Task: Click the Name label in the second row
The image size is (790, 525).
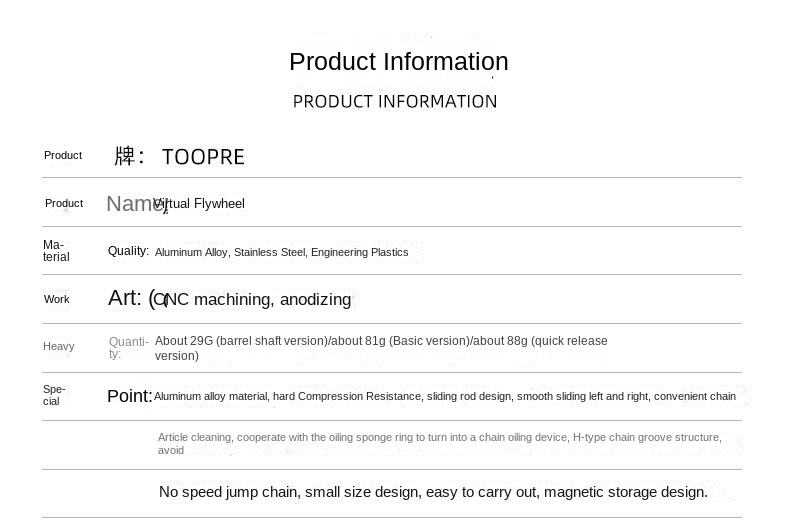Action: (x=137, y=204)
